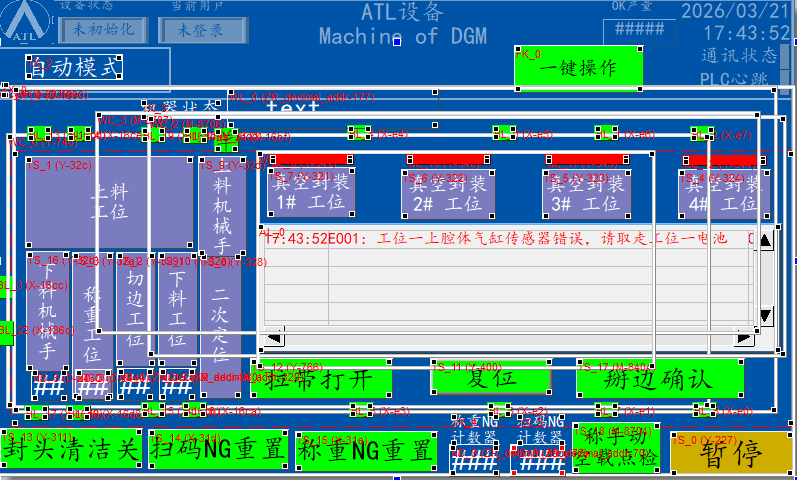Toggle the 光幕打开 light curtain switch

(322, 379)
